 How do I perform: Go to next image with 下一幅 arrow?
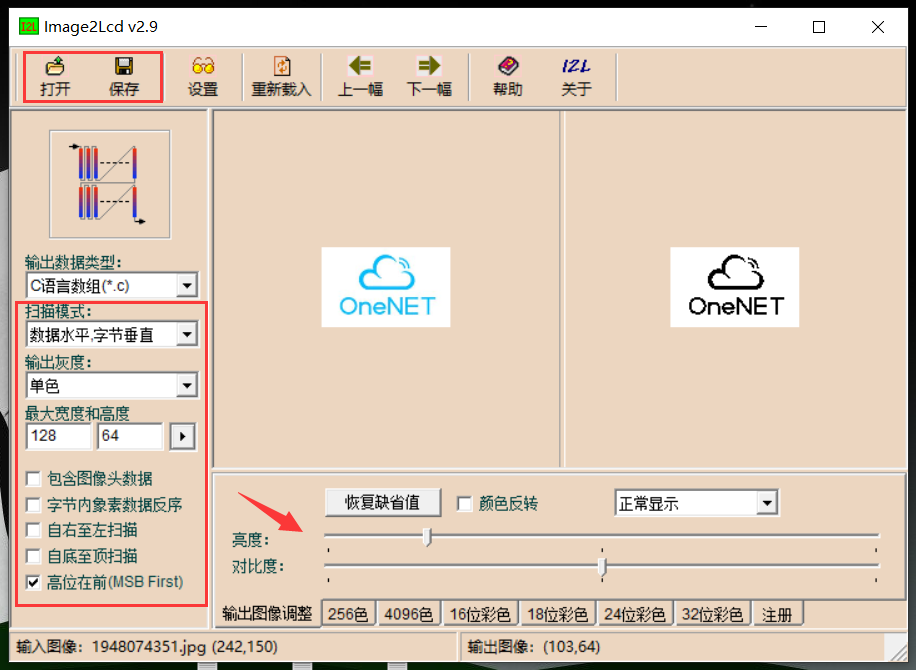428,75
